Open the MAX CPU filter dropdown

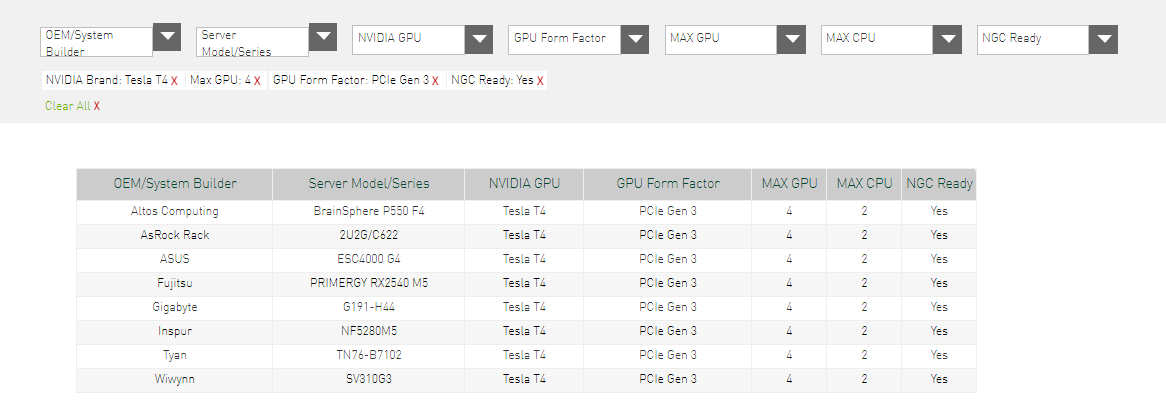point(891,39)
